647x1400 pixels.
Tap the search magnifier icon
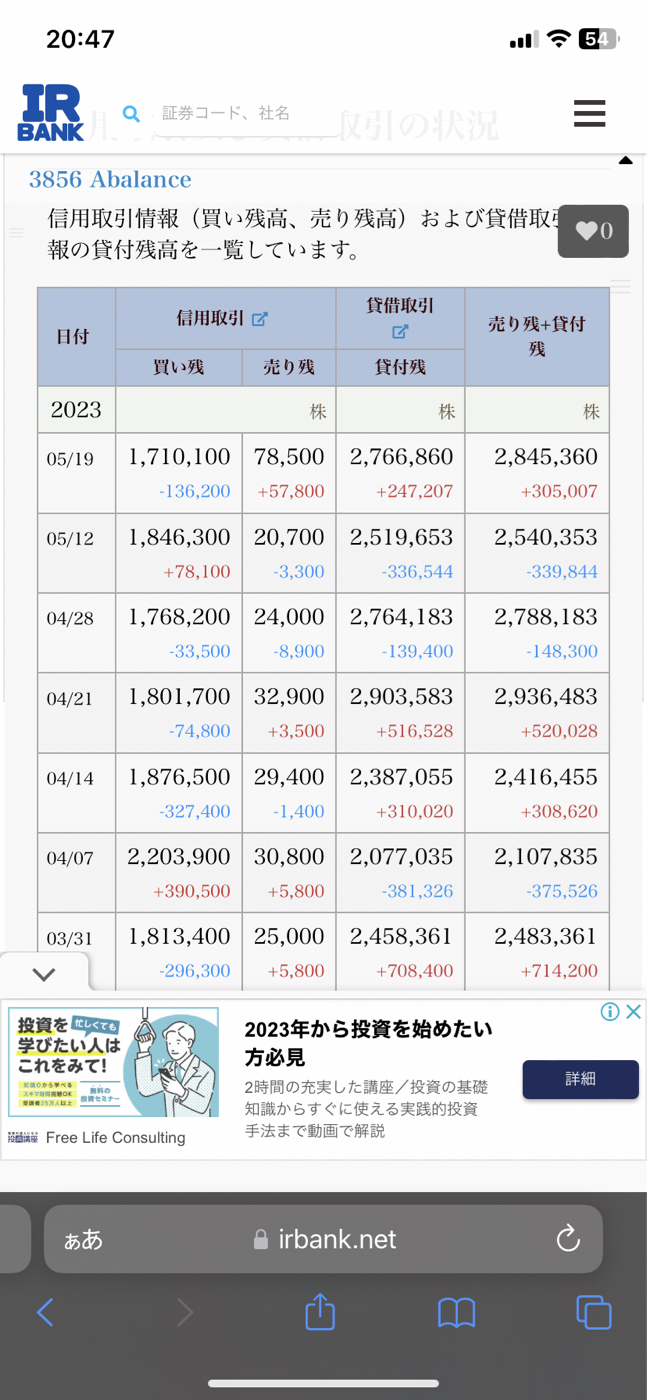tap(131, 114)
